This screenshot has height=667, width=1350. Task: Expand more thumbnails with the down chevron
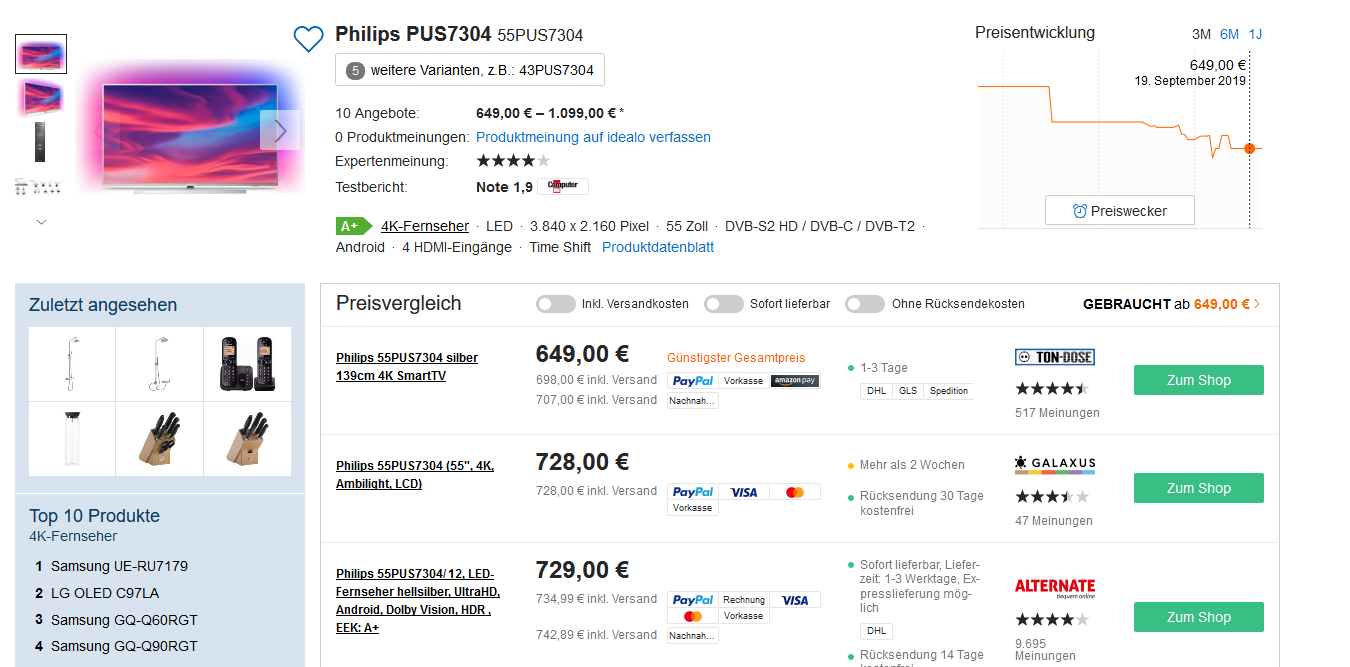41,222
